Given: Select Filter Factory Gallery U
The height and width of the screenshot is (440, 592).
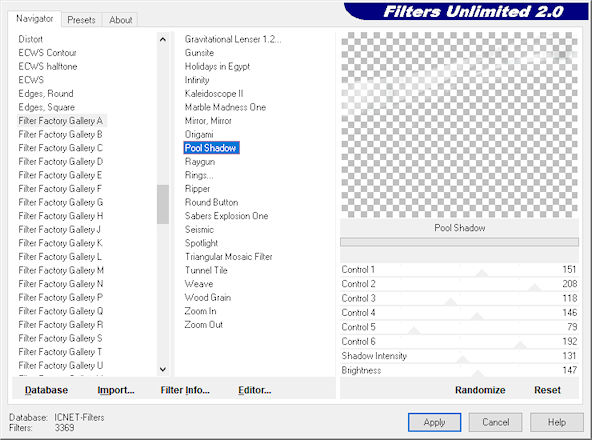Looking at the screenshot, I should [x=60, y=366].
